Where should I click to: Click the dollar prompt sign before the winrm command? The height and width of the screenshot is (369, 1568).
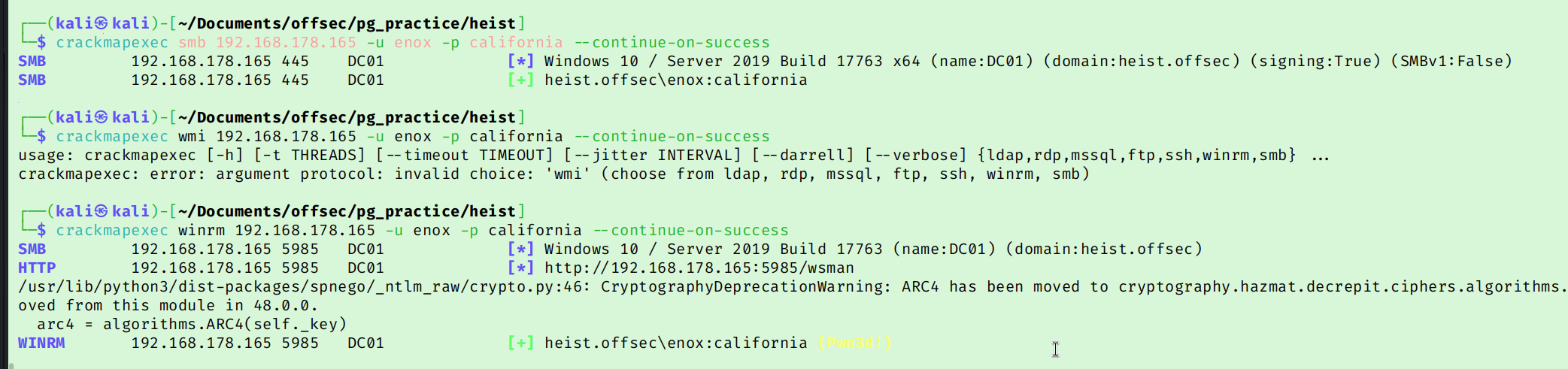[x=41, y=230]
